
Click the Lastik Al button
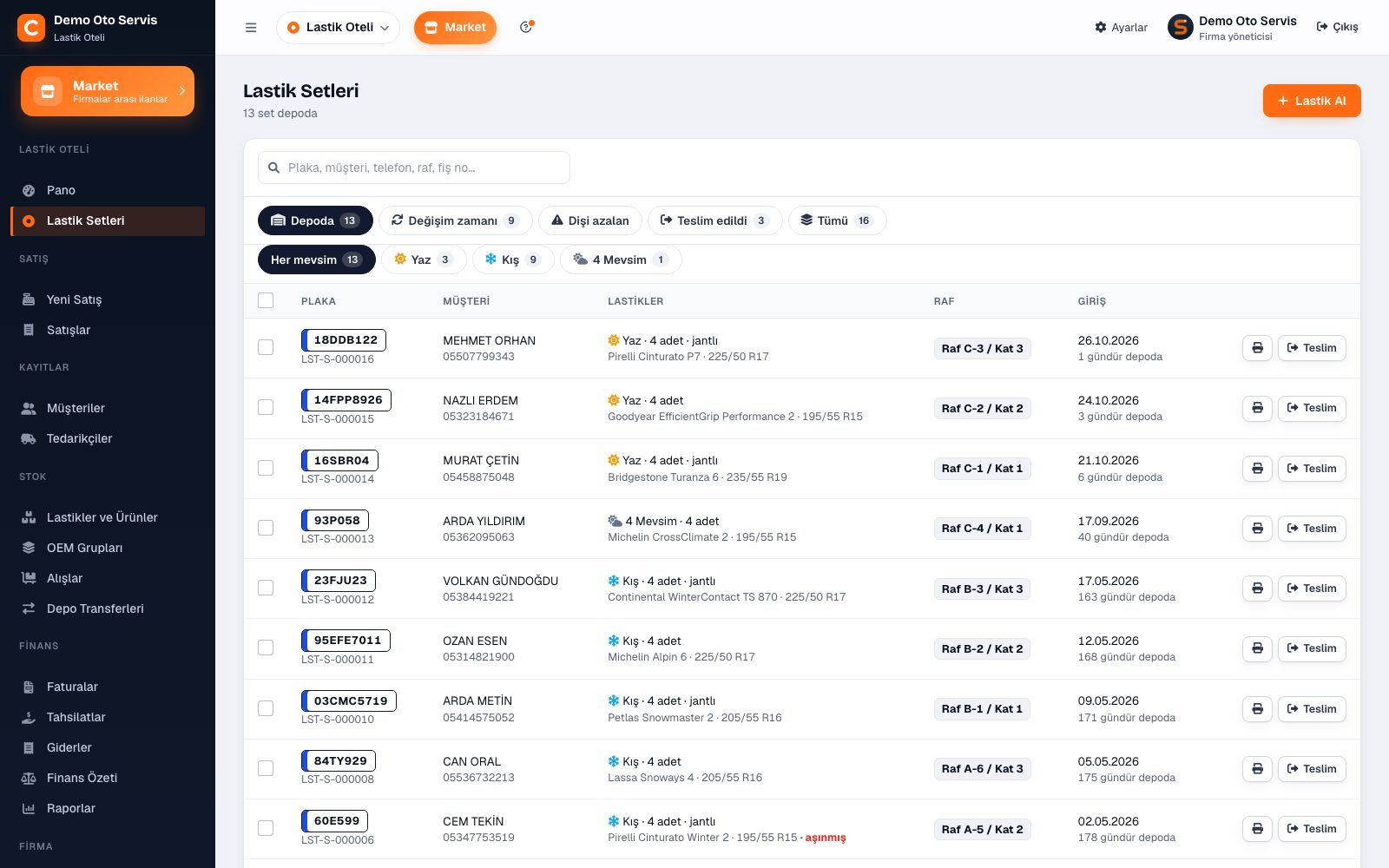(1312, 101)
